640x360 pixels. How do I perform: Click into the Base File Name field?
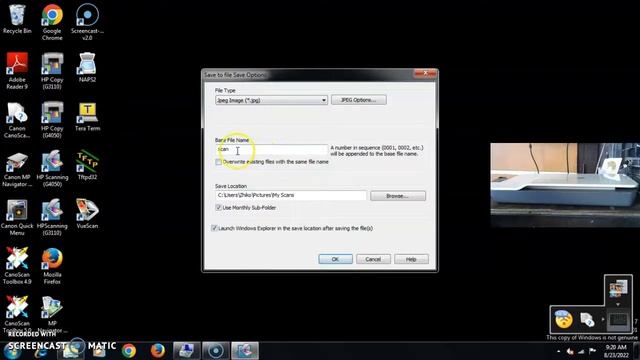click(x=271, y=149)
